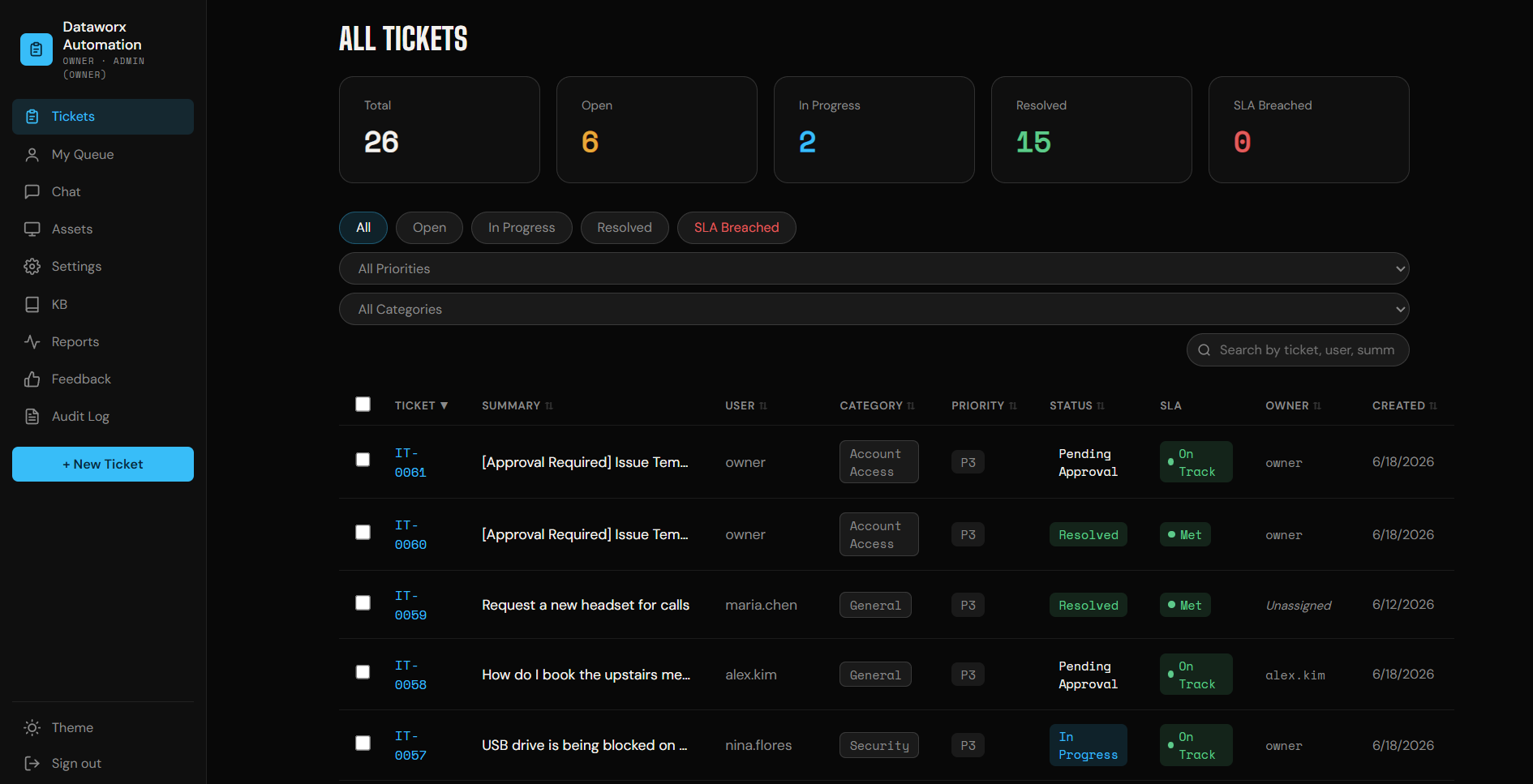This screenshot has width=1533, height=784.
Task: Click the SLA Breached stat card
Action: click(x=1309, y=130)
